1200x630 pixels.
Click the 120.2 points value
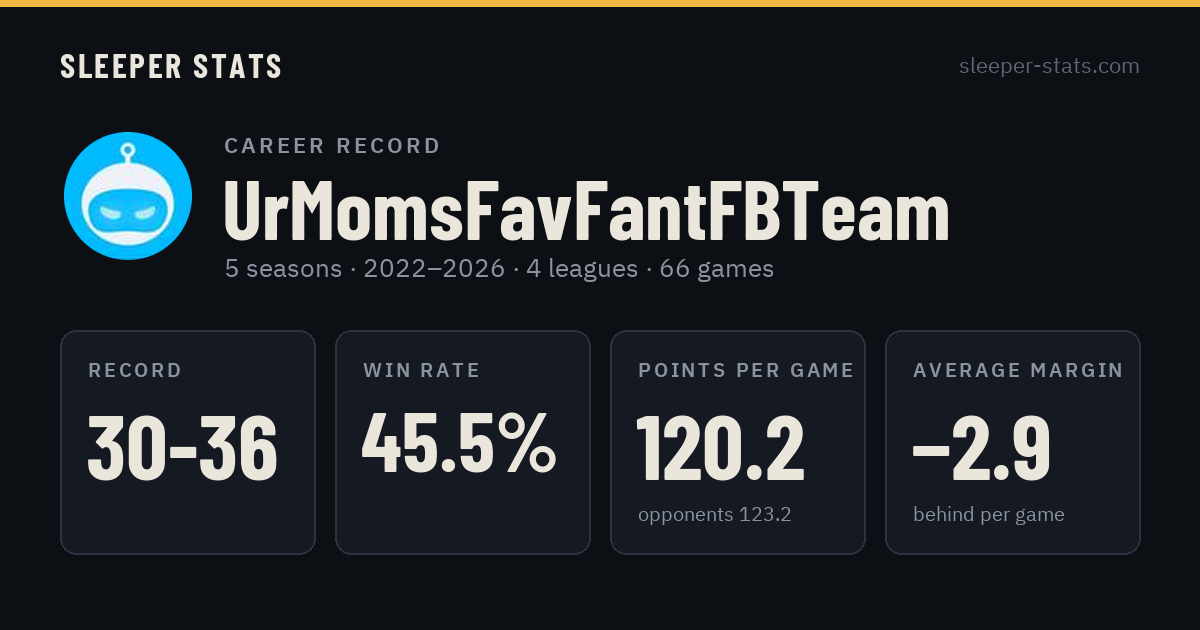pos(721,447)
